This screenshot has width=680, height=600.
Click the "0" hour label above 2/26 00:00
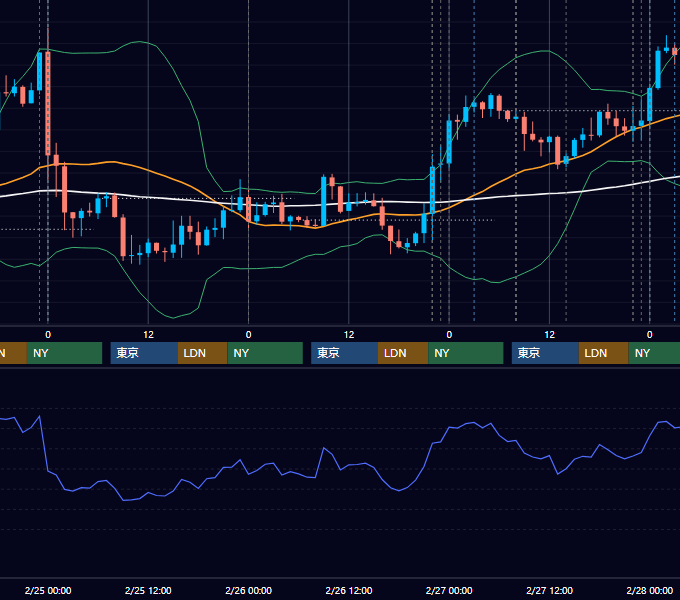tap(248, 335)
